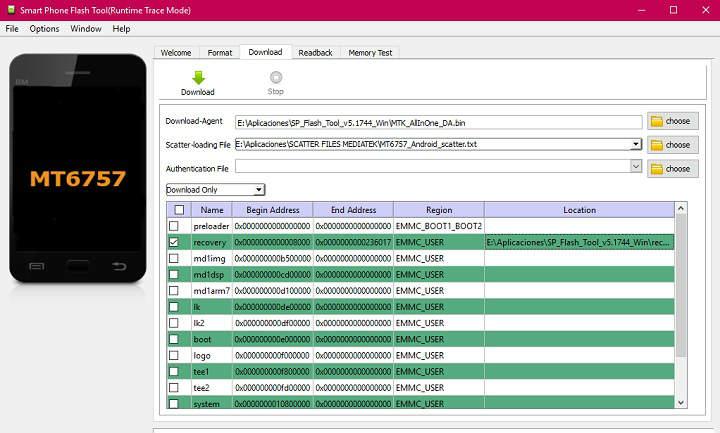Click folder choose button for Download-Agent

673,121
